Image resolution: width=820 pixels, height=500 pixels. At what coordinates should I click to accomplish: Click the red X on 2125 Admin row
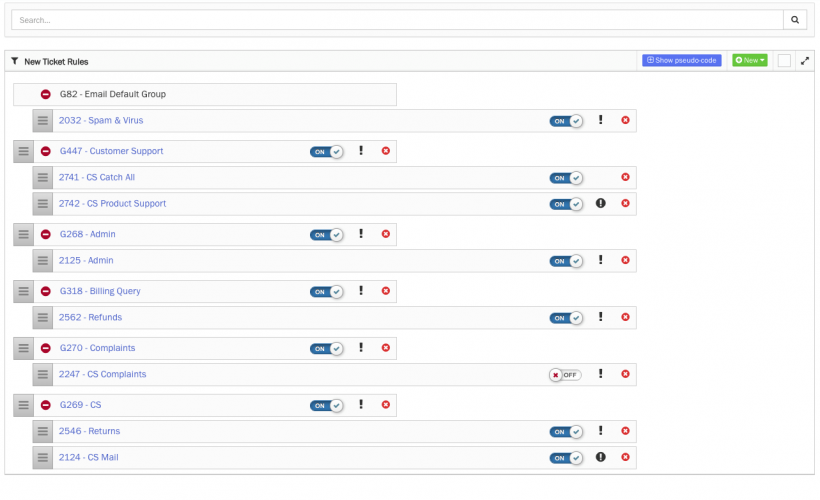[626, 261]
